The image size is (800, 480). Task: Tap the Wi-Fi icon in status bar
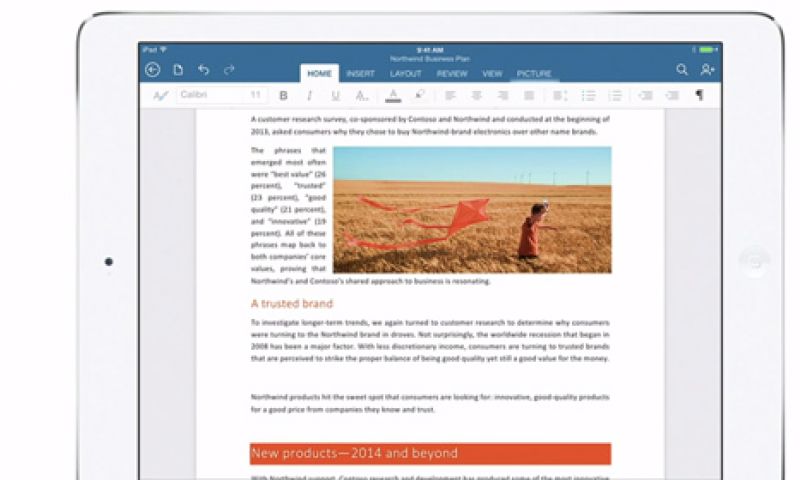(x=163, y=49)
